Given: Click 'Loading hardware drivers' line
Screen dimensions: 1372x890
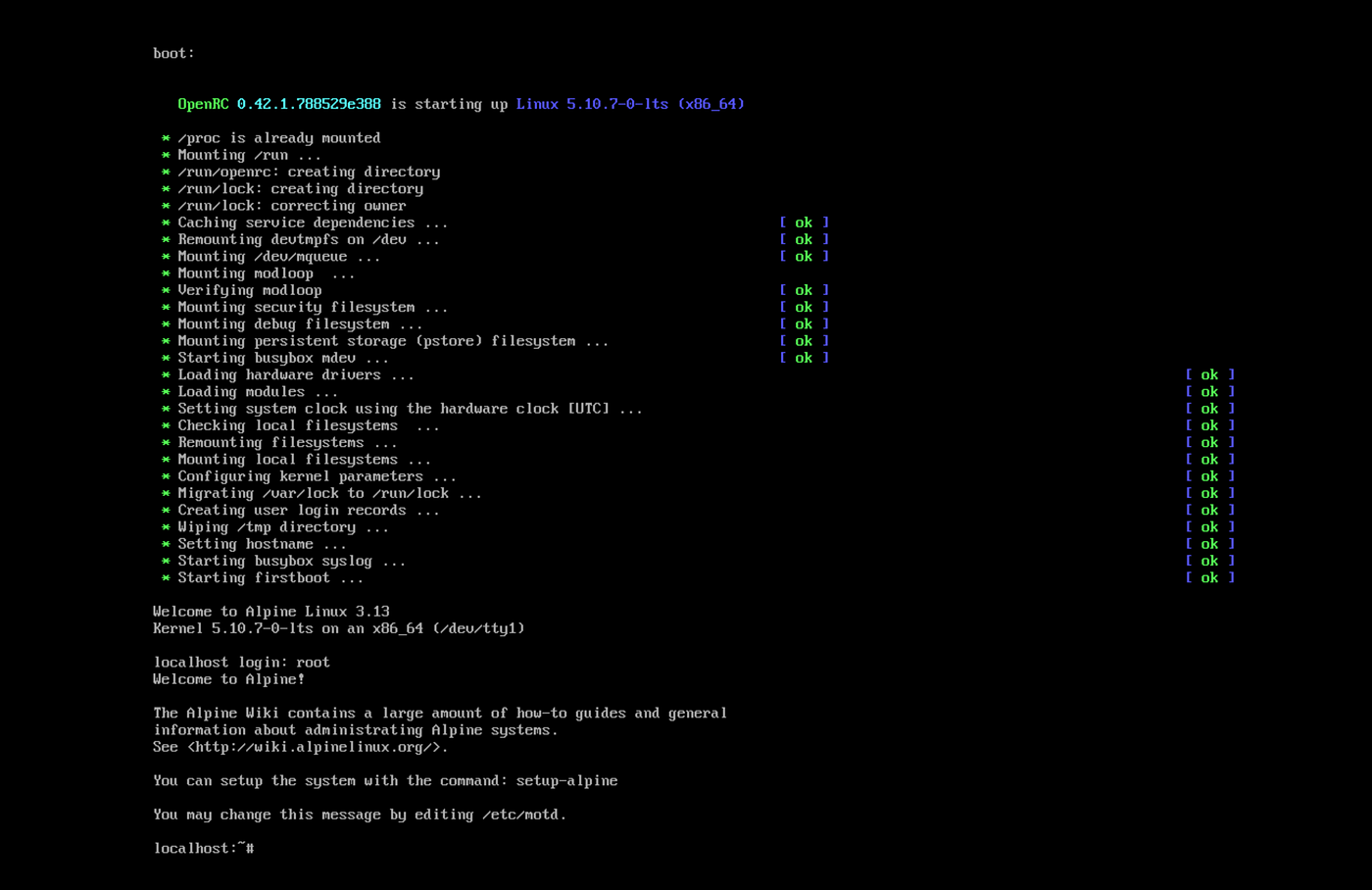Looking at the screenshot, I should [x=296, y=374].
